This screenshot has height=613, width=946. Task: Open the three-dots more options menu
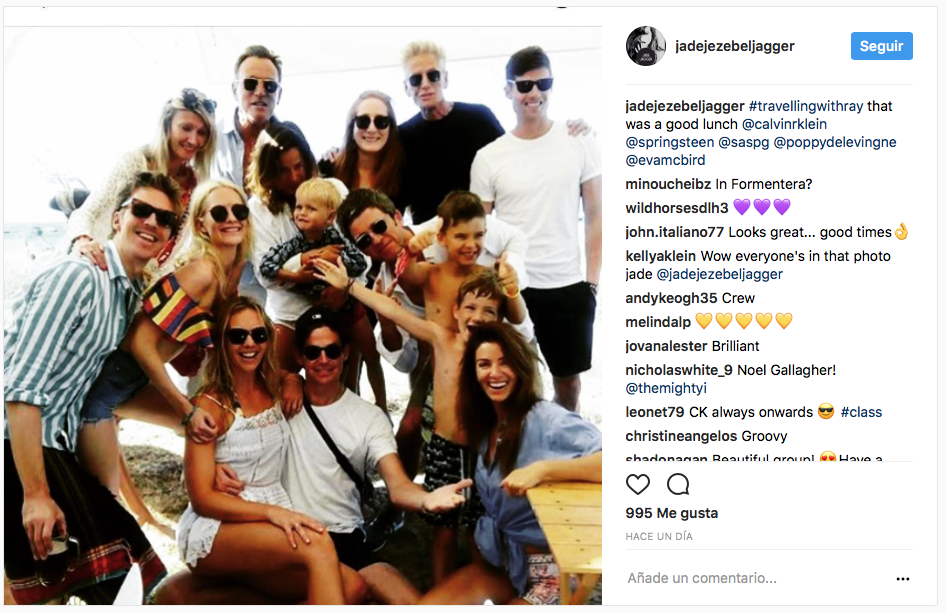tap(903, 579)
